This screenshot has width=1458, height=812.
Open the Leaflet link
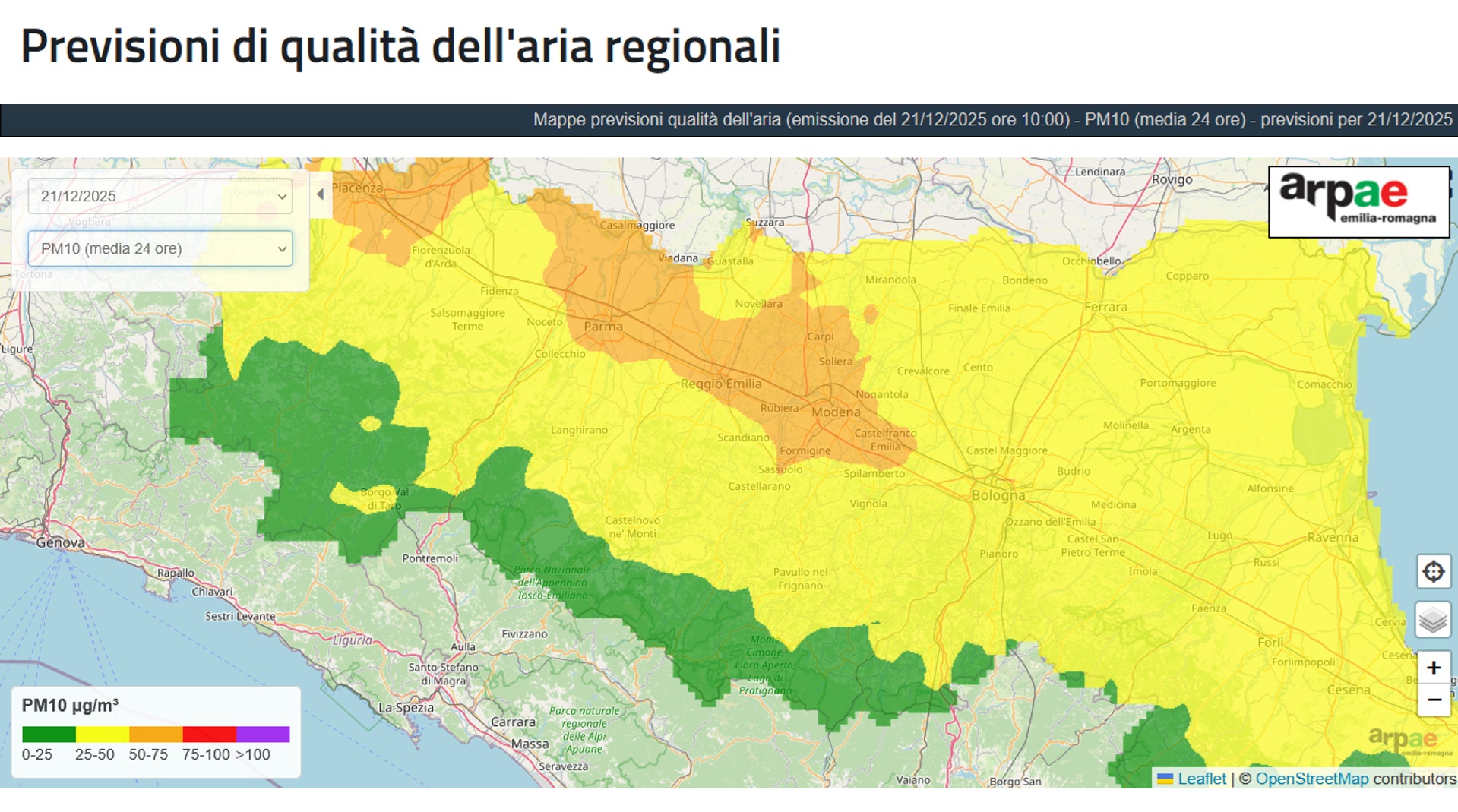tap(1201, 779)
